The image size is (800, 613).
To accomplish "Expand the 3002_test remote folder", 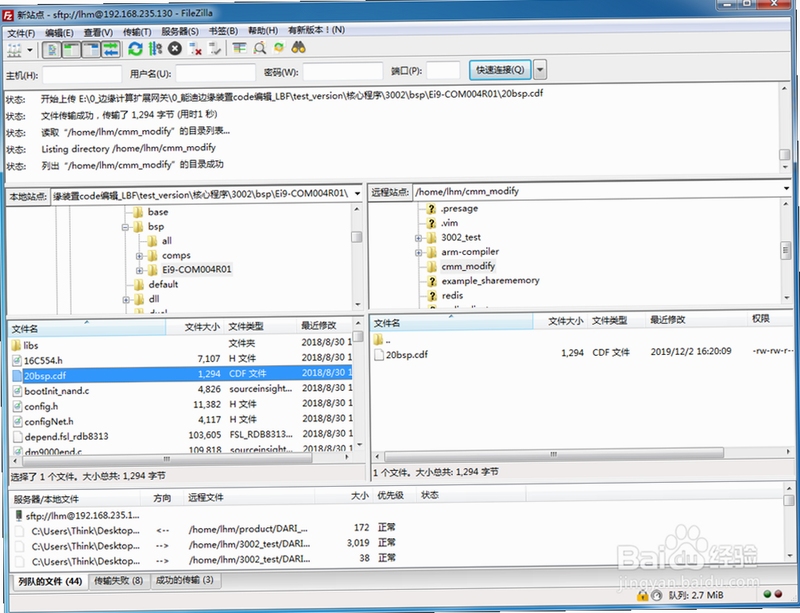I will (418, 238).
